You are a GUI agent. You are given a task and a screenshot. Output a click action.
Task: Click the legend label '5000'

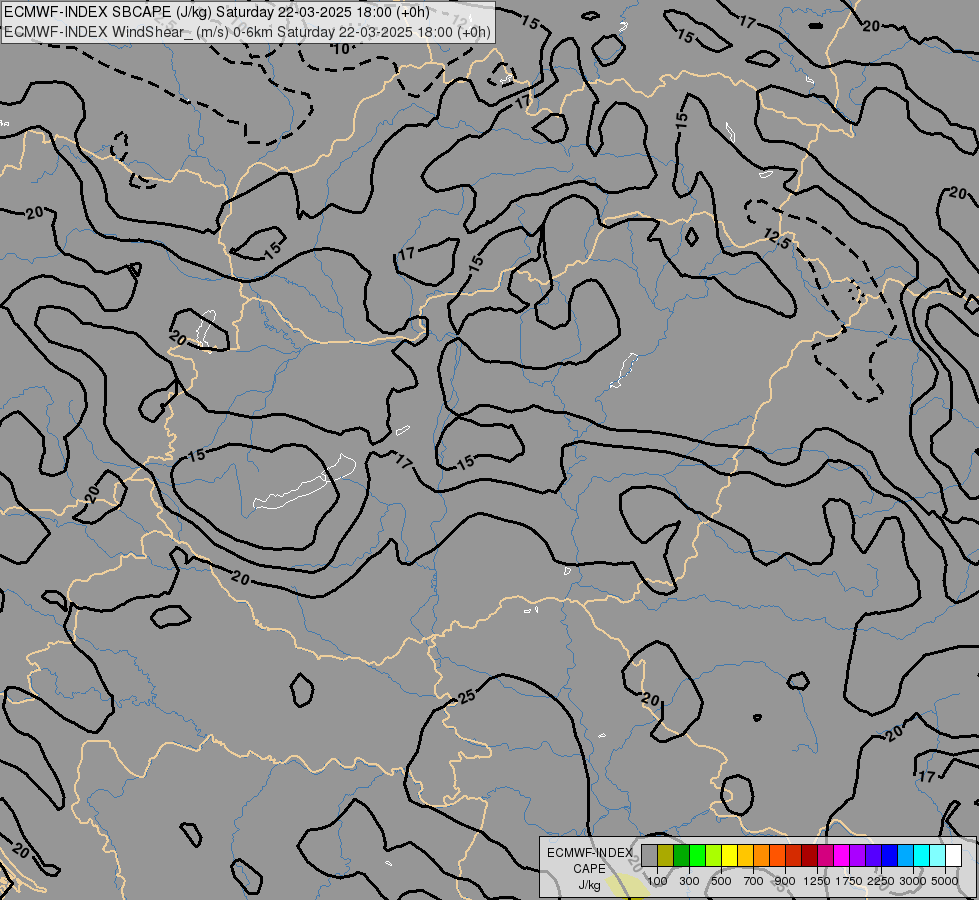tap(945, 881)
